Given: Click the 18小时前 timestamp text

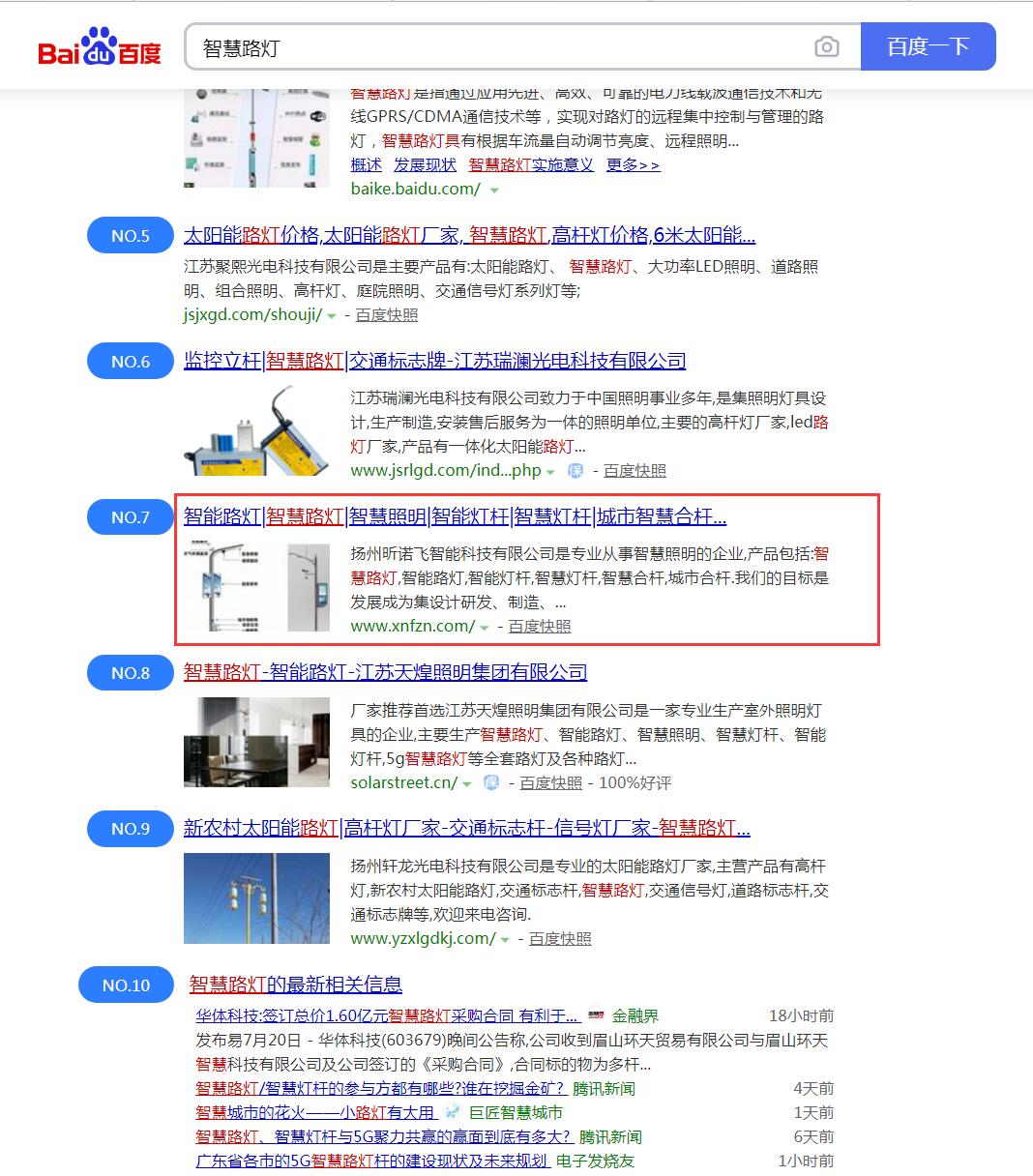Looking at the screenshot, I should click(x=801, y=1015).
